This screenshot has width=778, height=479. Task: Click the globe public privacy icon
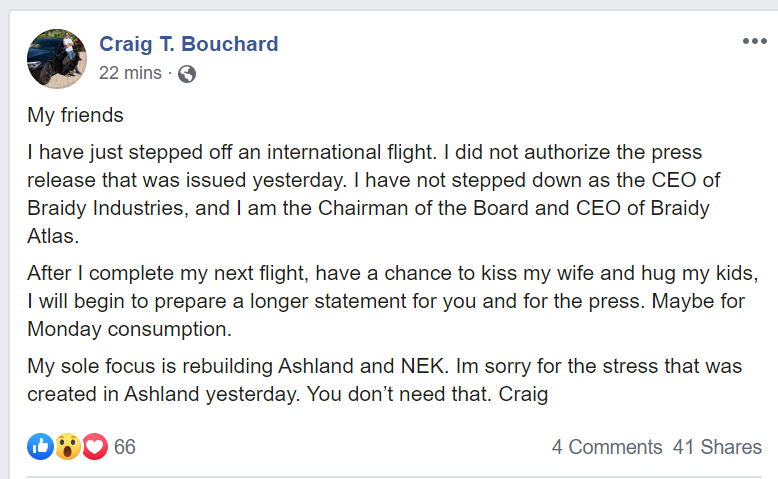186,73
